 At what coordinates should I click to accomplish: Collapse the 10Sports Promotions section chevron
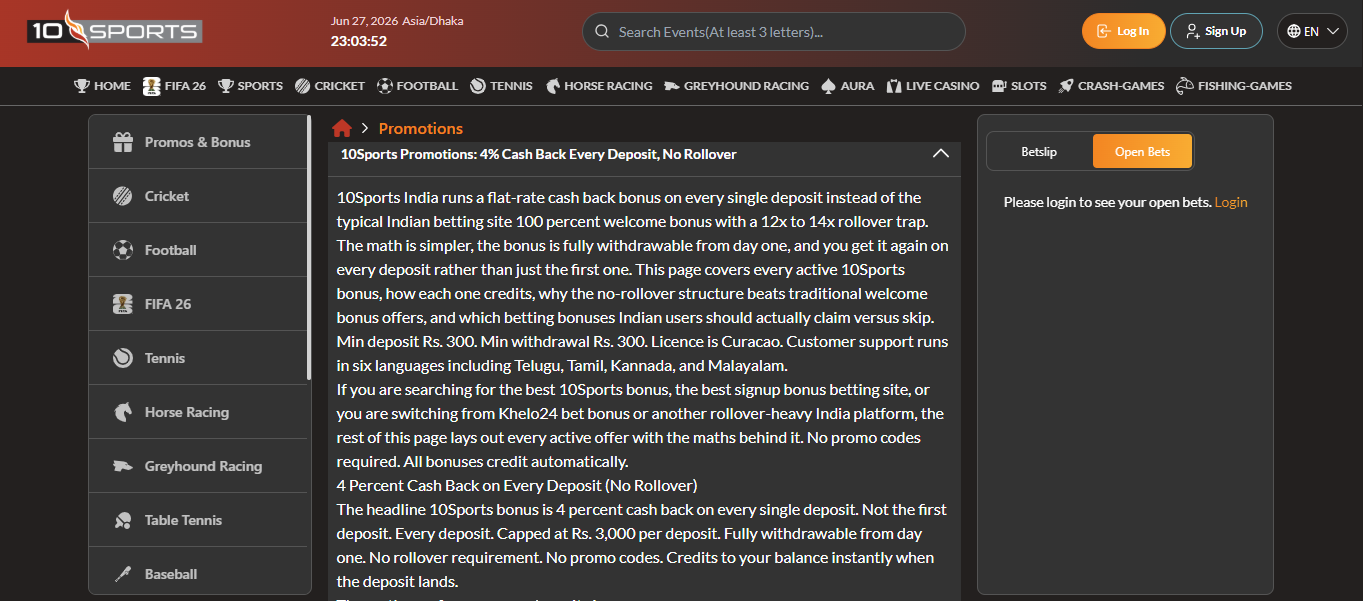[x=940, y=154]
